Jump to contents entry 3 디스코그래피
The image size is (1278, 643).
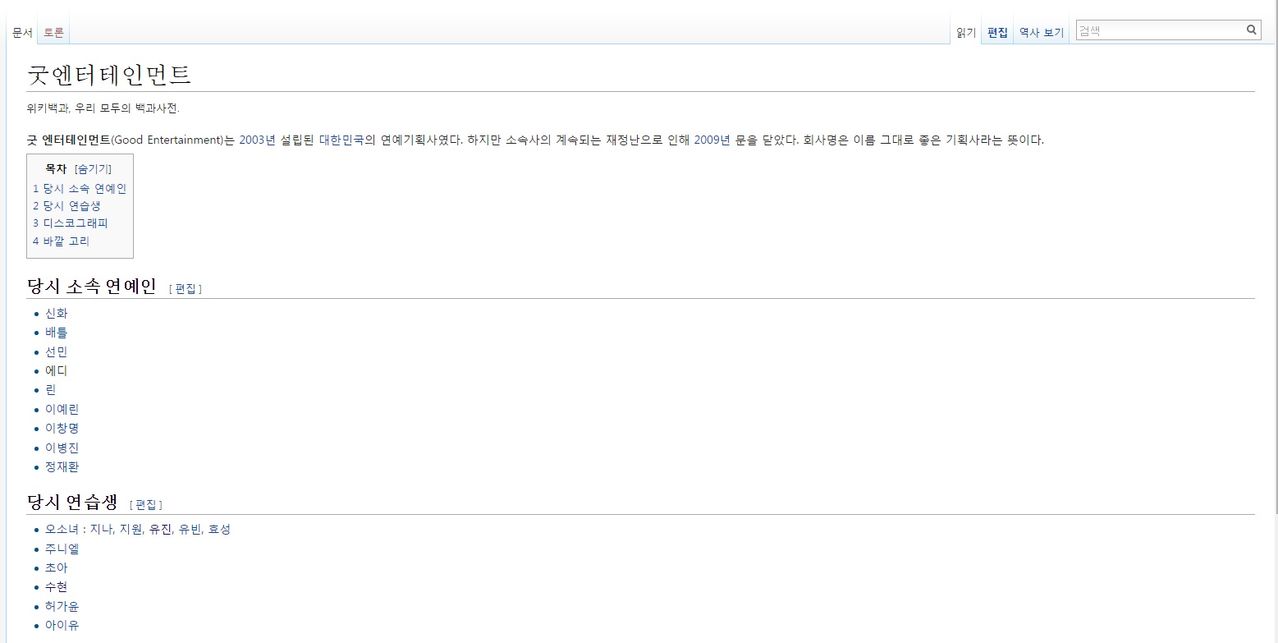(x=70, y=223)
